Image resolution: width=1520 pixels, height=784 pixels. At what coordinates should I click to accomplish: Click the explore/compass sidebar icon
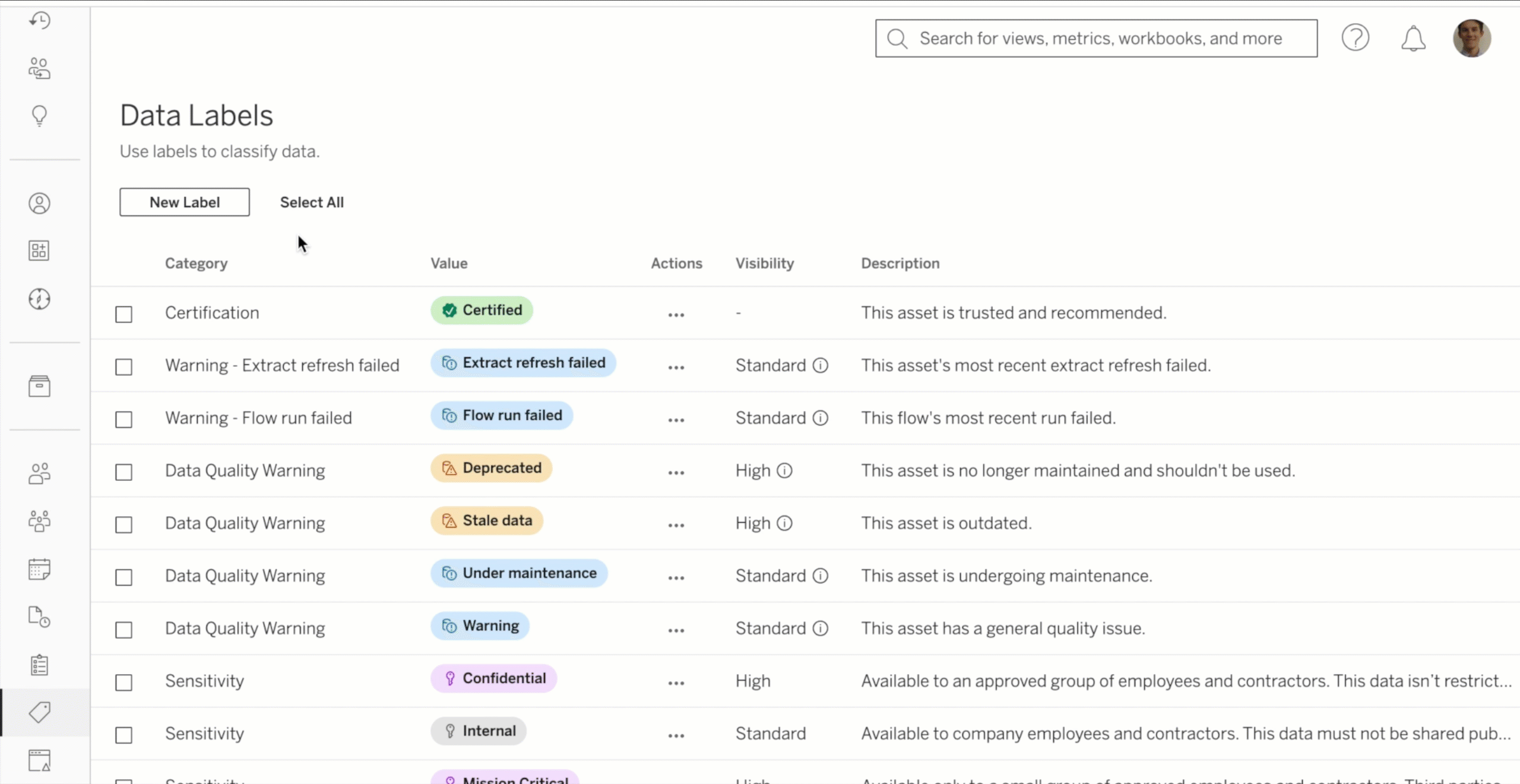(40, 299)
